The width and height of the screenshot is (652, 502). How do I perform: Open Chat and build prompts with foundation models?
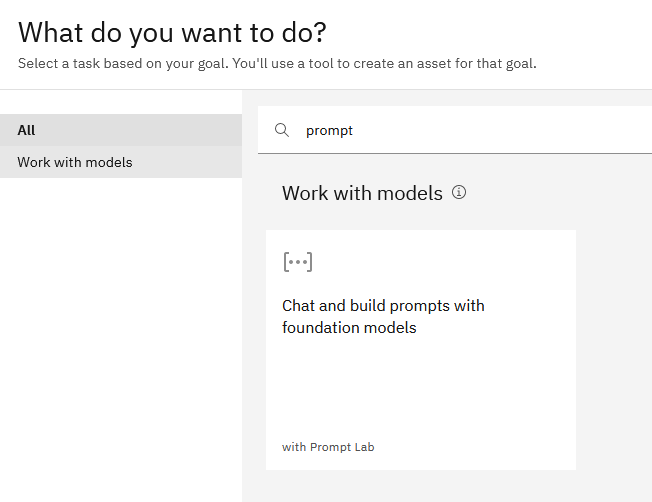tap(383, 306)
